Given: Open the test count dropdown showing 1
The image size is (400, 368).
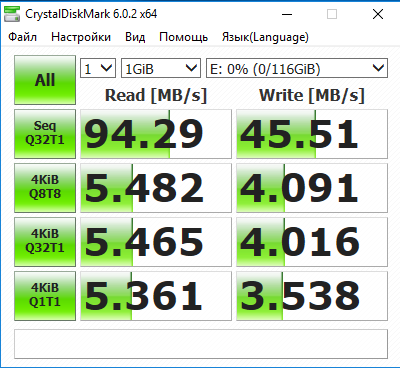Looking at the screenshot, I should point(98,68).
